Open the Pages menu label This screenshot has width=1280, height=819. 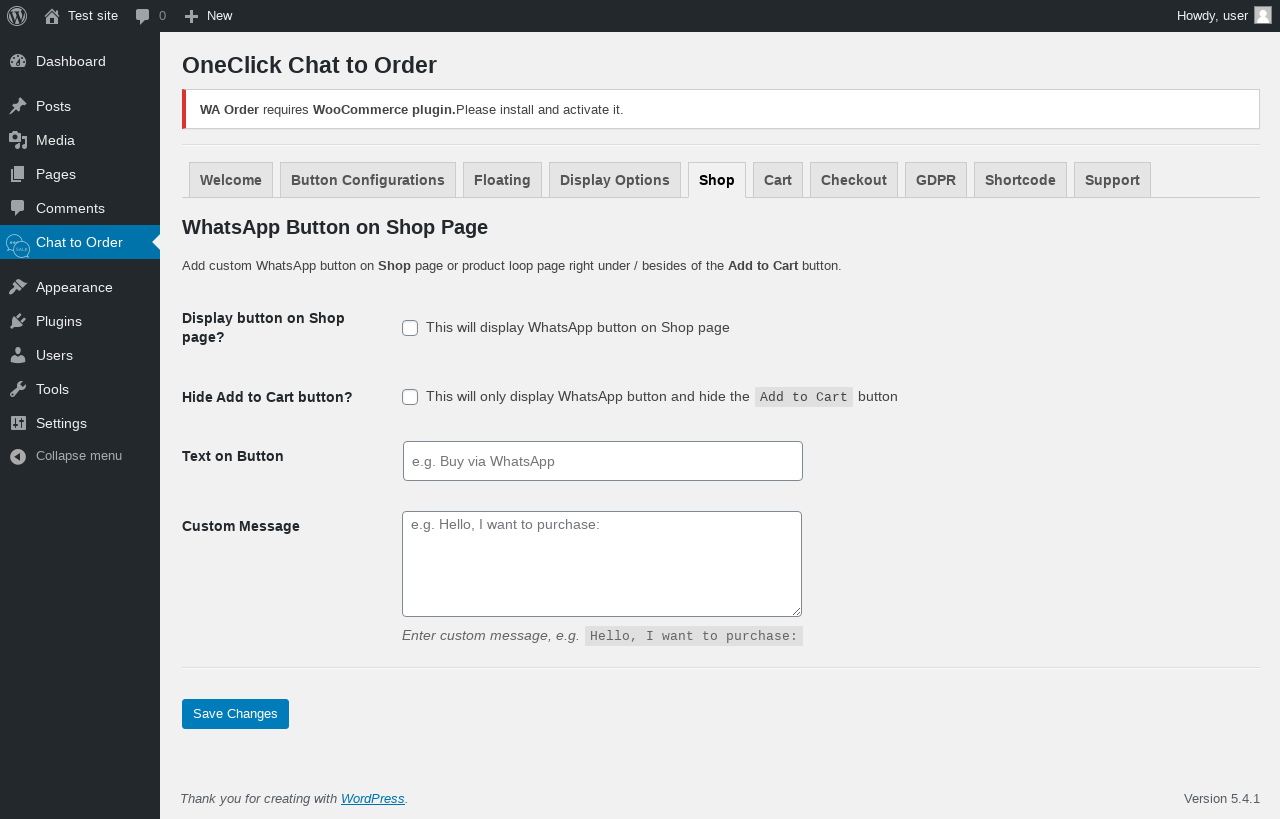pyautogui.click(x=56, y=174)
